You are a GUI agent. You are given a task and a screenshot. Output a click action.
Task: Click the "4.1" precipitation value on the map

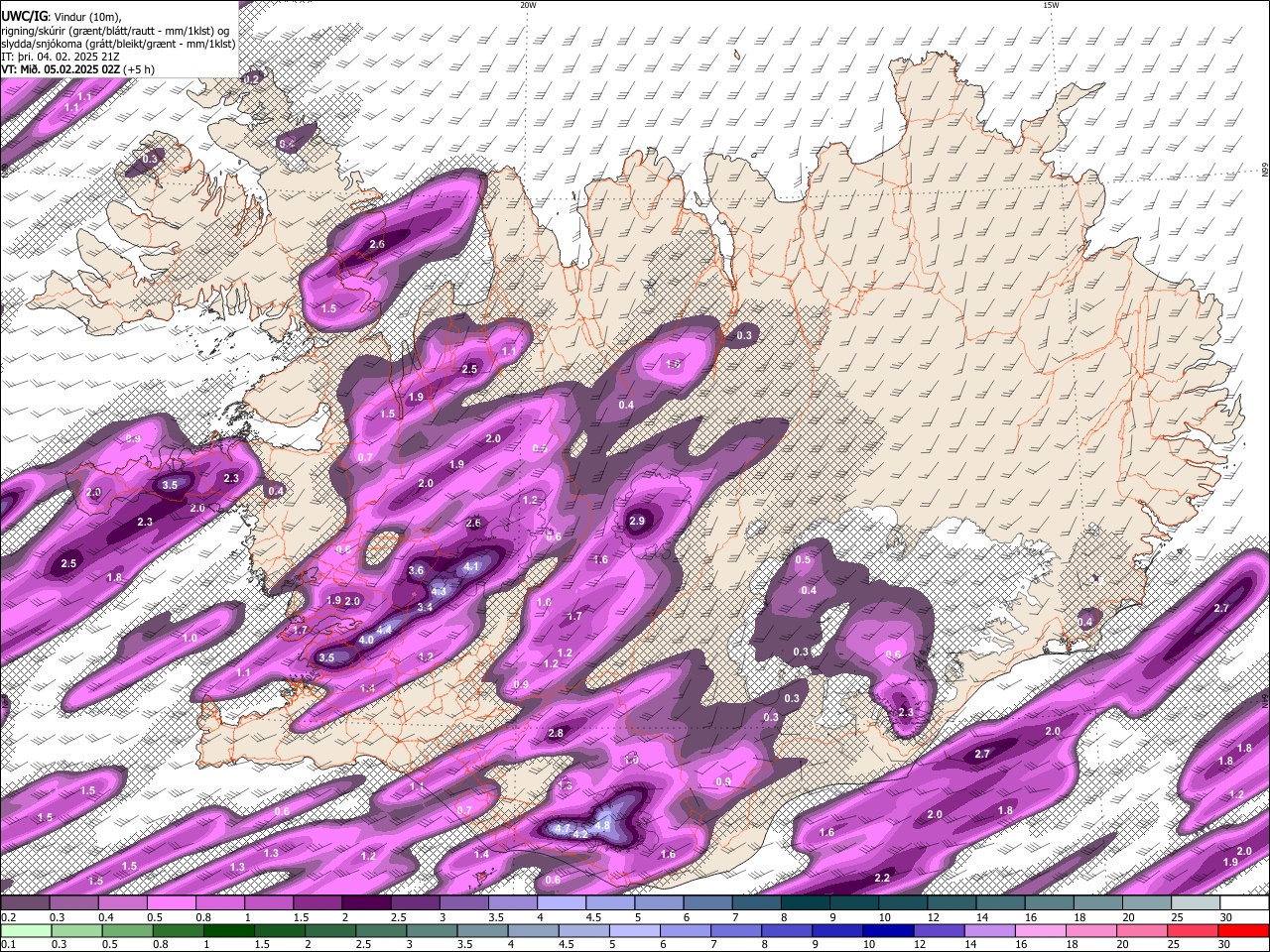pyautogui.click(x=472, y=567)
